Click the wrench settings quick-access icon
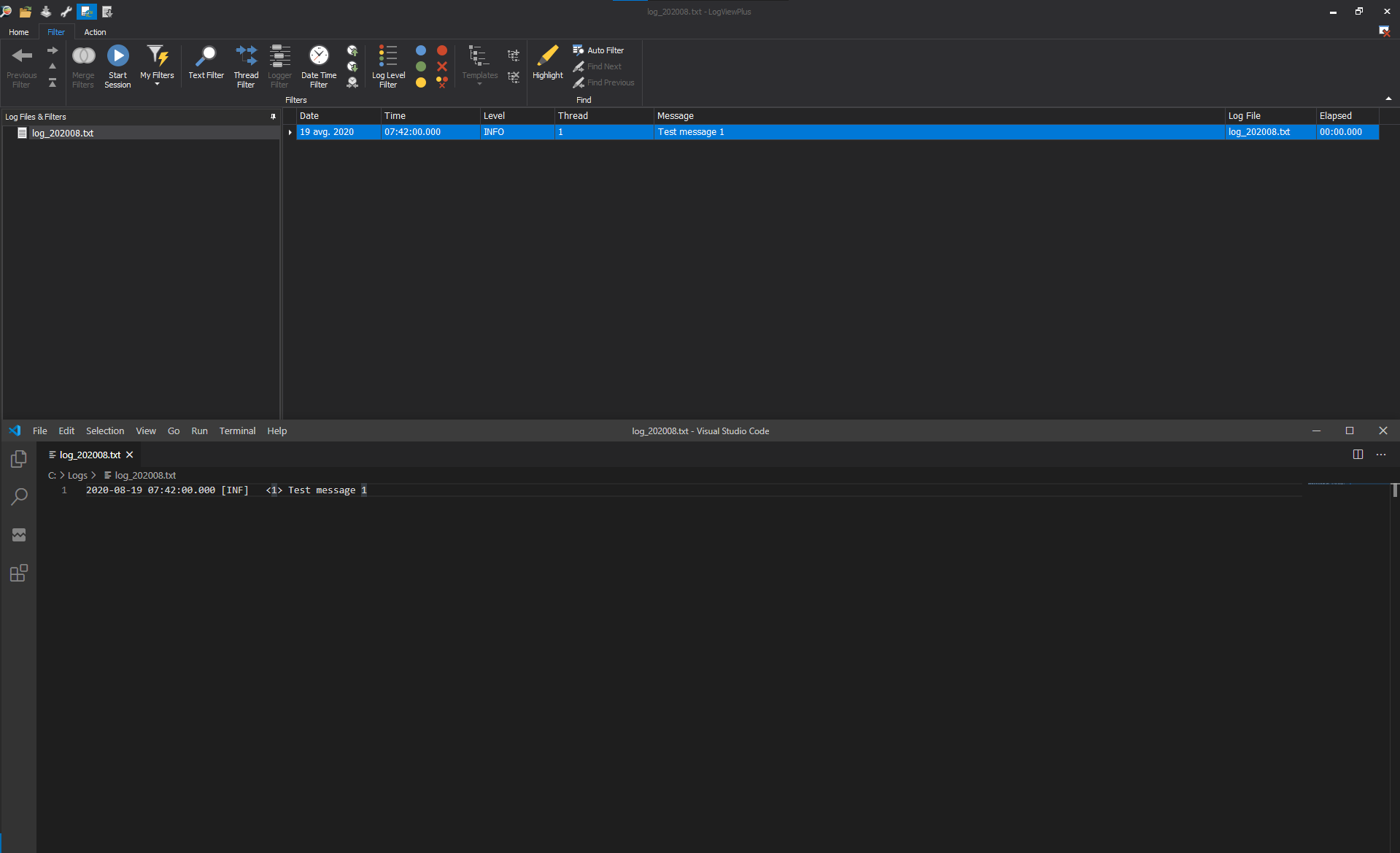This screenshot has width=1400, height=853. [x=66, y=12]
